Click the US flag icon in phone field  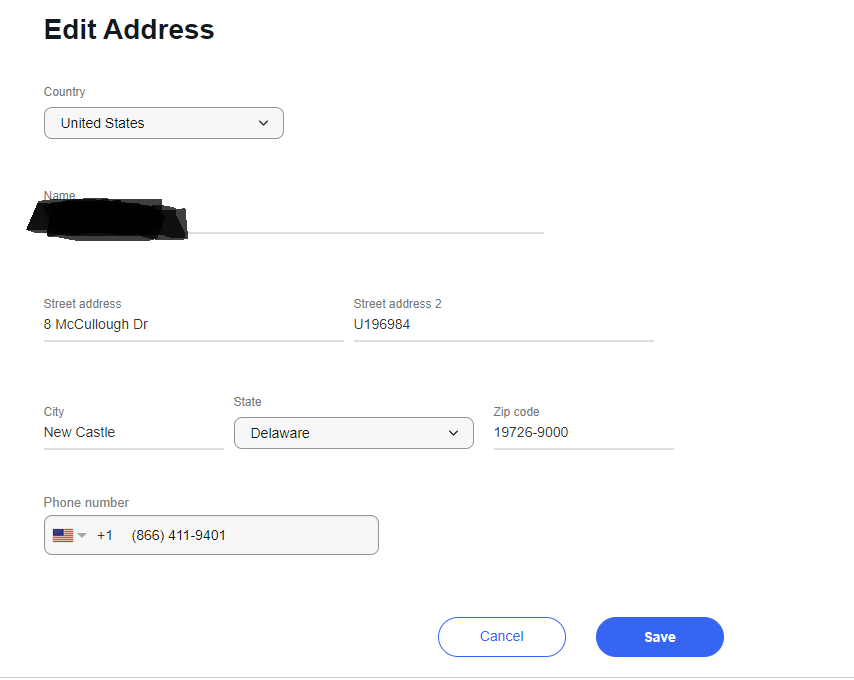coord(62,535)
